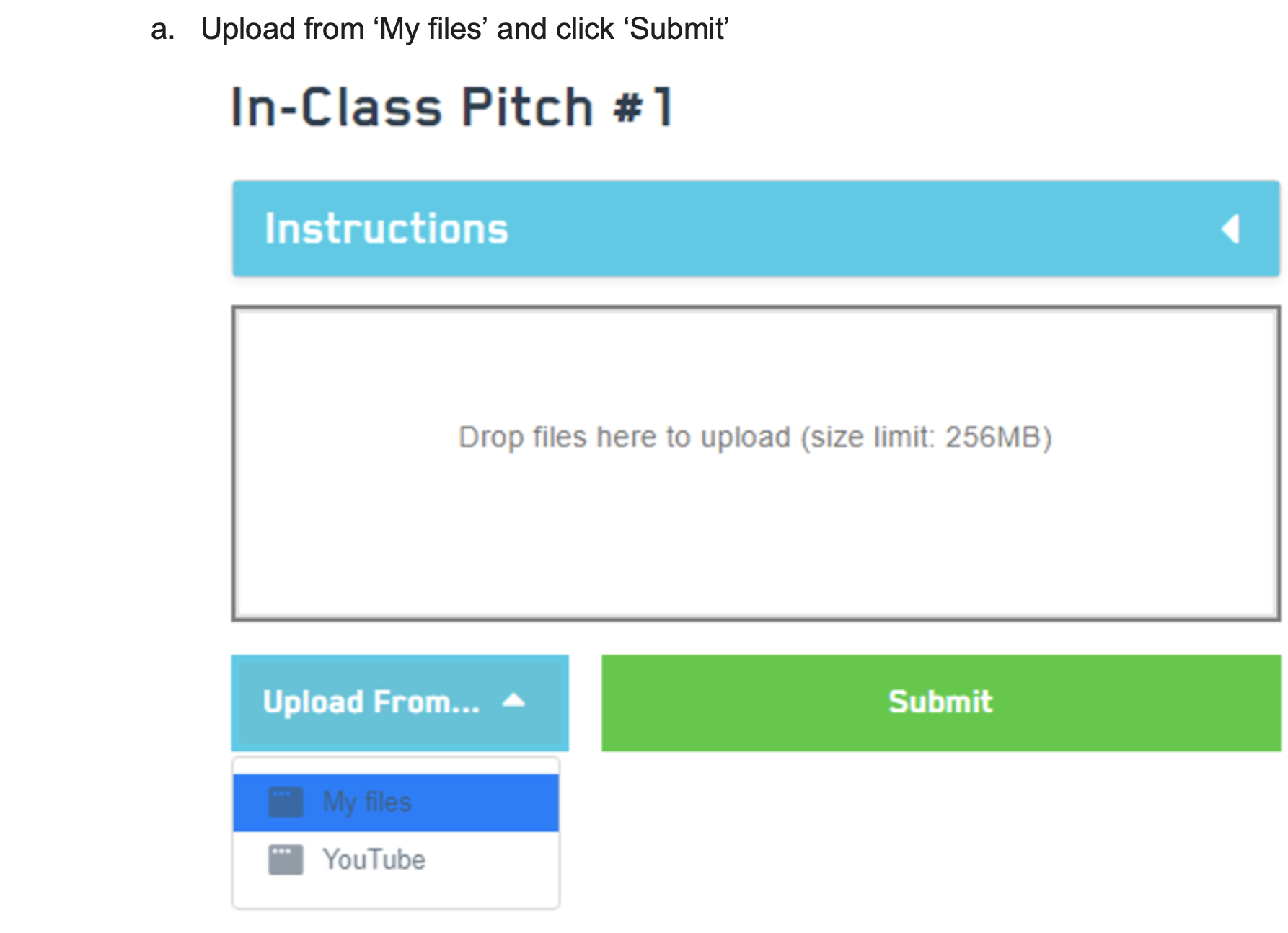Screen dimensions: 1288x933
Task: Click the 'Drop files here to upload' text
Action: [625, 438]
